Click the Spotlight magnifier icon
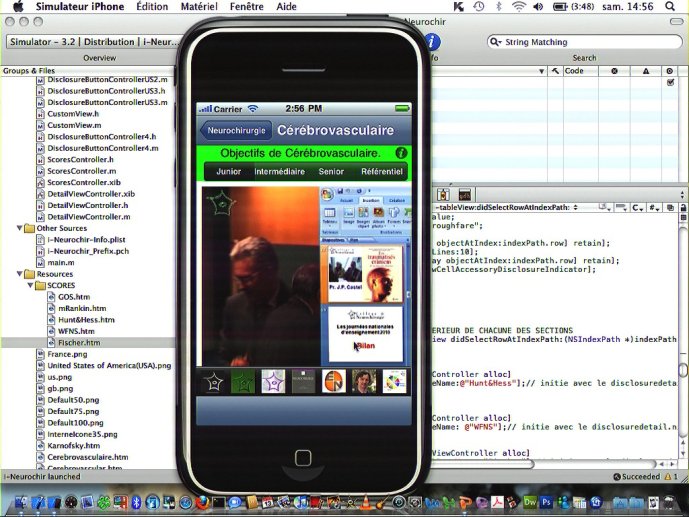 click(x=670, y=6)
